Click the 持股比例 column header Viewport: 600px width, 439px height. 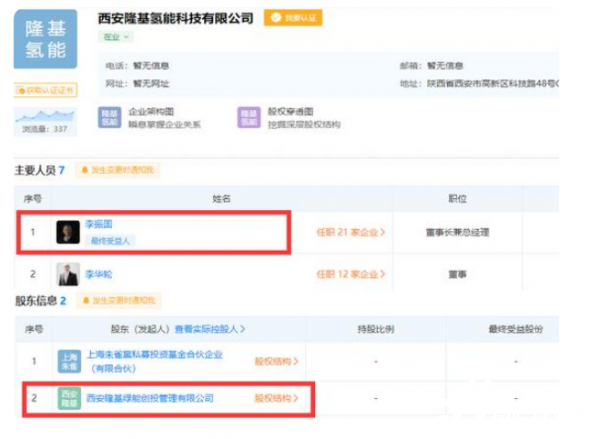[376, 329]
